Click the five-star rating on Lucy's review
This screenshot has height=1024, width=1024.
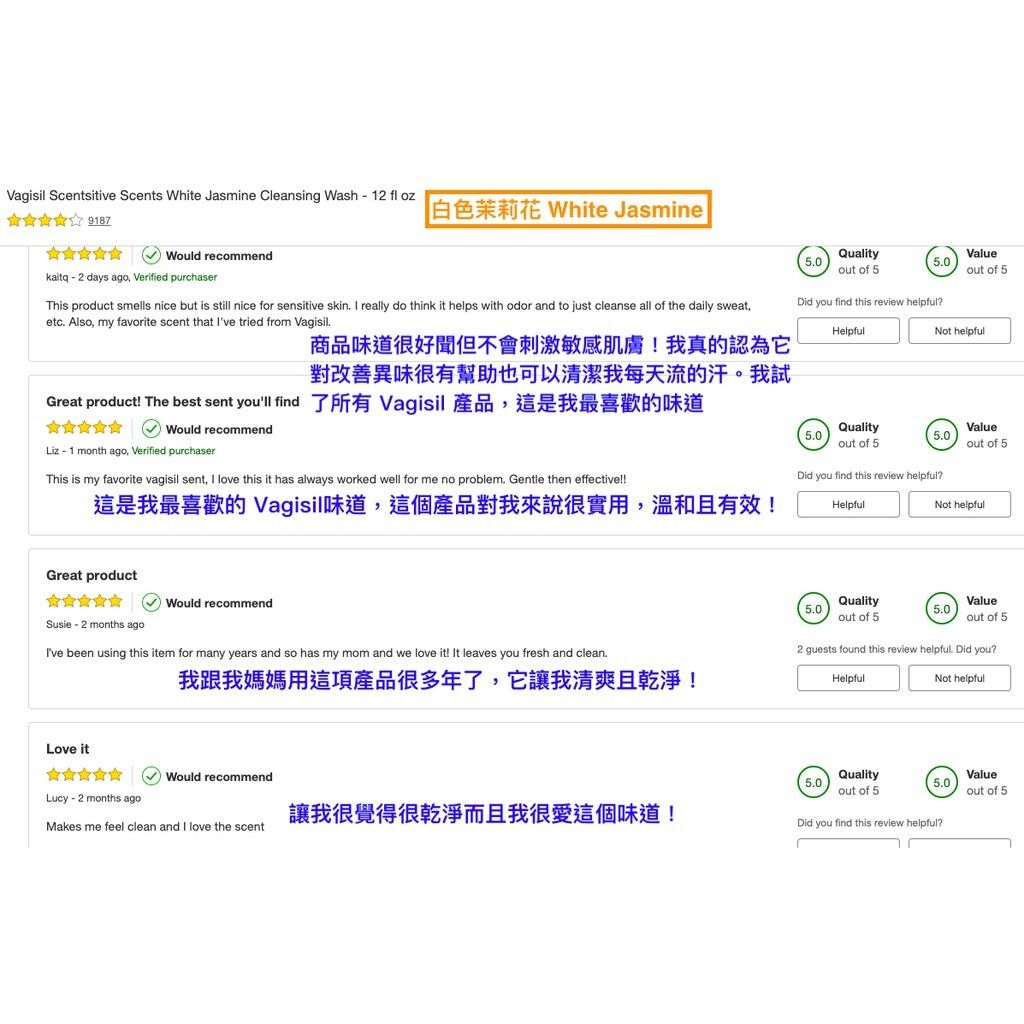click(84, 775)
